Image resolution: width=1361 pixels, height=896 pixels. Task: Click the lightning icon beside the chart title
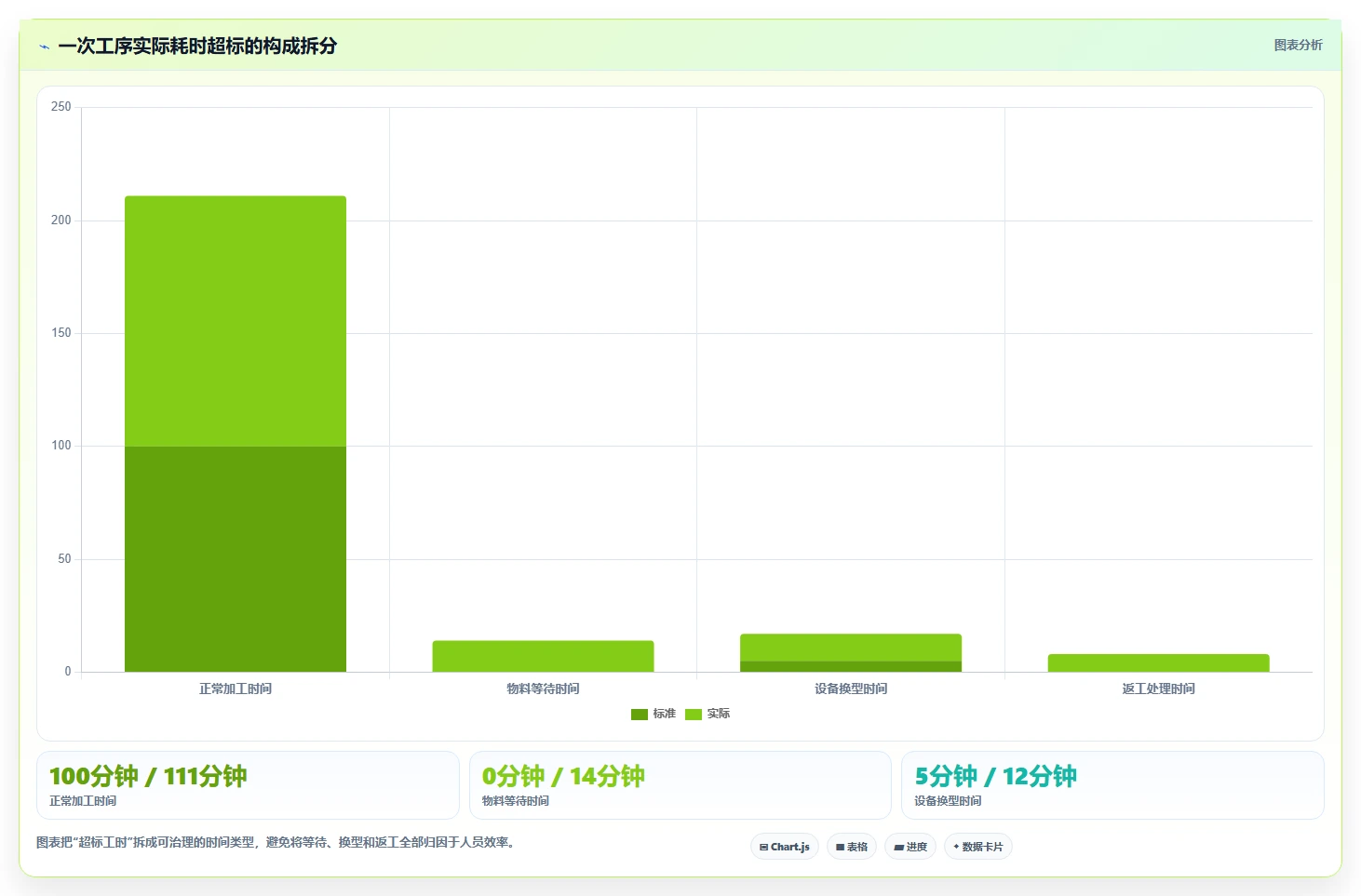coord(45,47)
